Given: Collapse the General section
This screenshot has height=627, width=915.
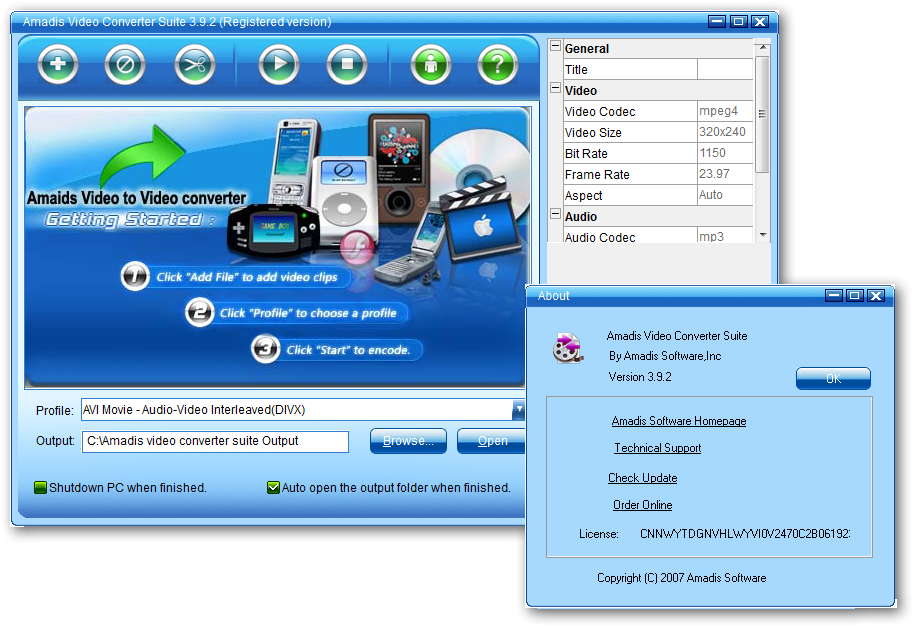Looking at the screenshot, I should coord(556,46).
